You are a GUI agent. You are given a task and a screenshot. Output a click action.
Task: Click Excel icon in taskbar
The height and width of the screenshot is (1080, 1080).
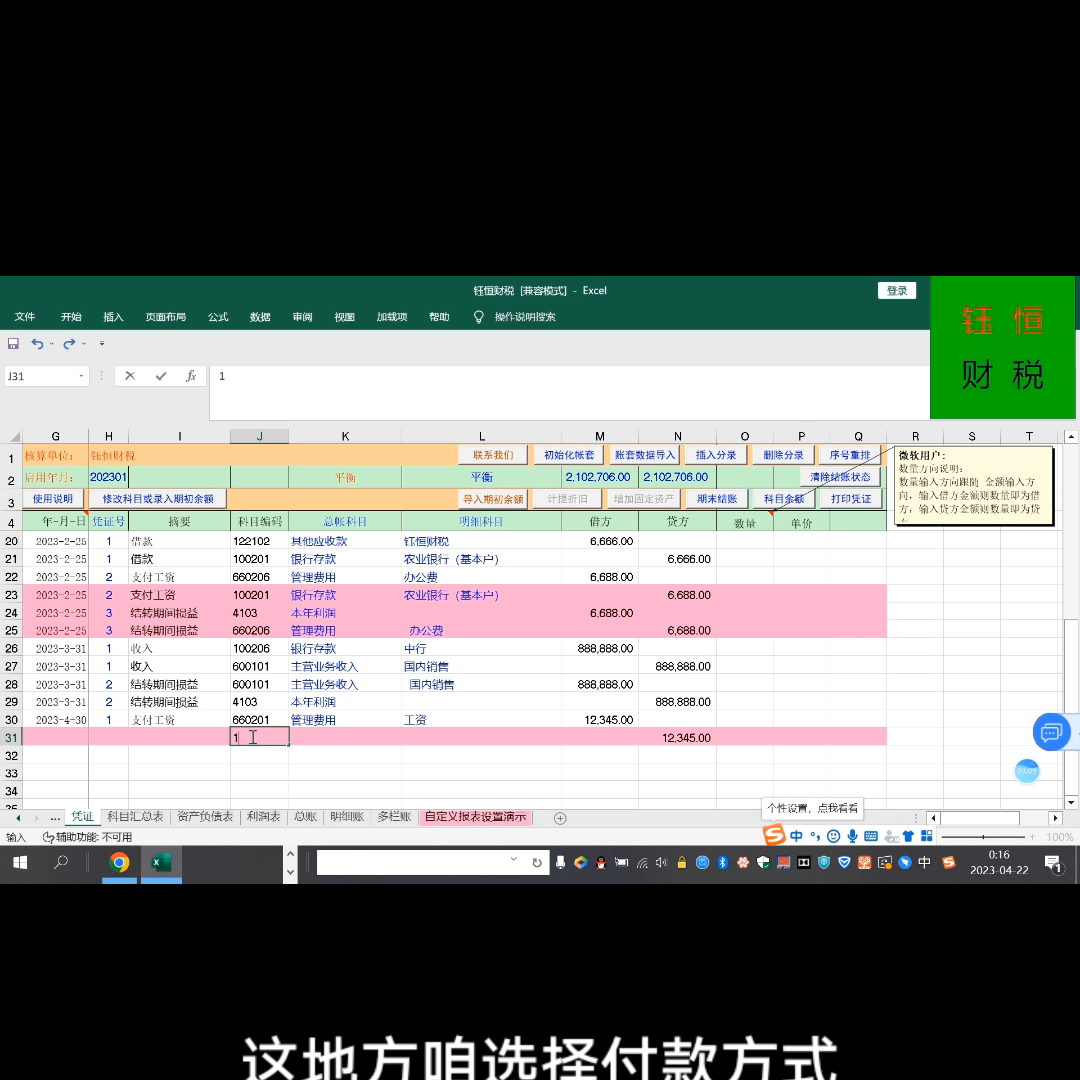161,862
